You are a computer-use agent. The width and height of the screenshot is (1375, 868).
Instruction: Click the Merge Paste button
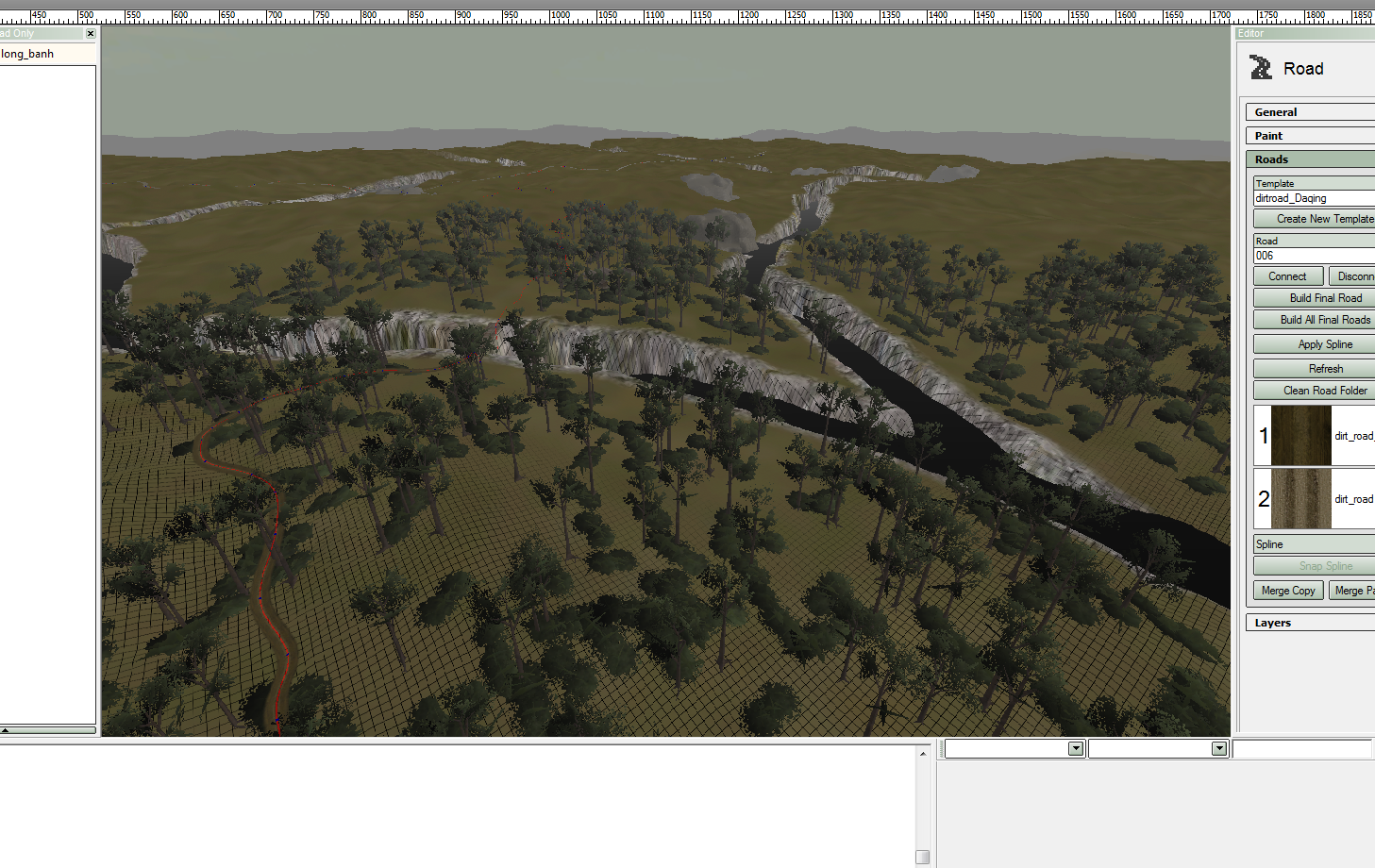pos(1352,591)
